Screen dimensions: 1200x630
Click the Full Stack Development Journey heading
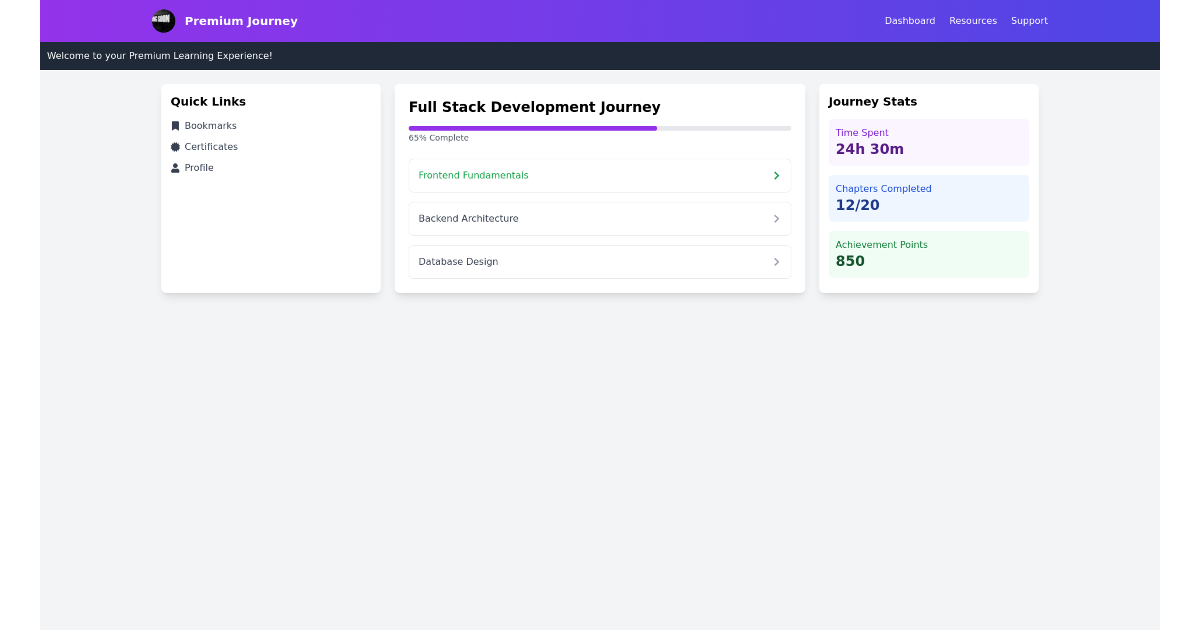point(534,107)
